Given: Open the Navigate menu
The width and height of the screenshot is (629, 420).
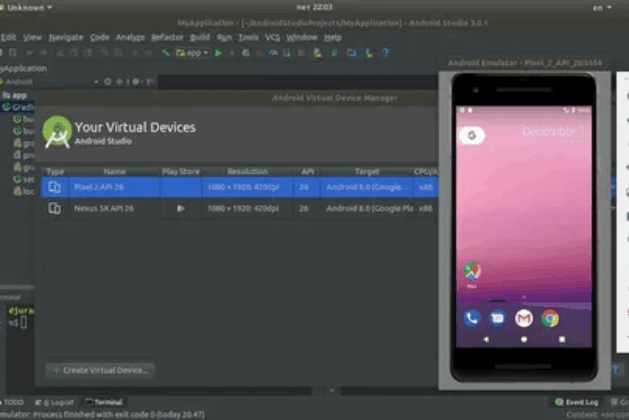Looking at the screenshot, I should tap(66, 37).
